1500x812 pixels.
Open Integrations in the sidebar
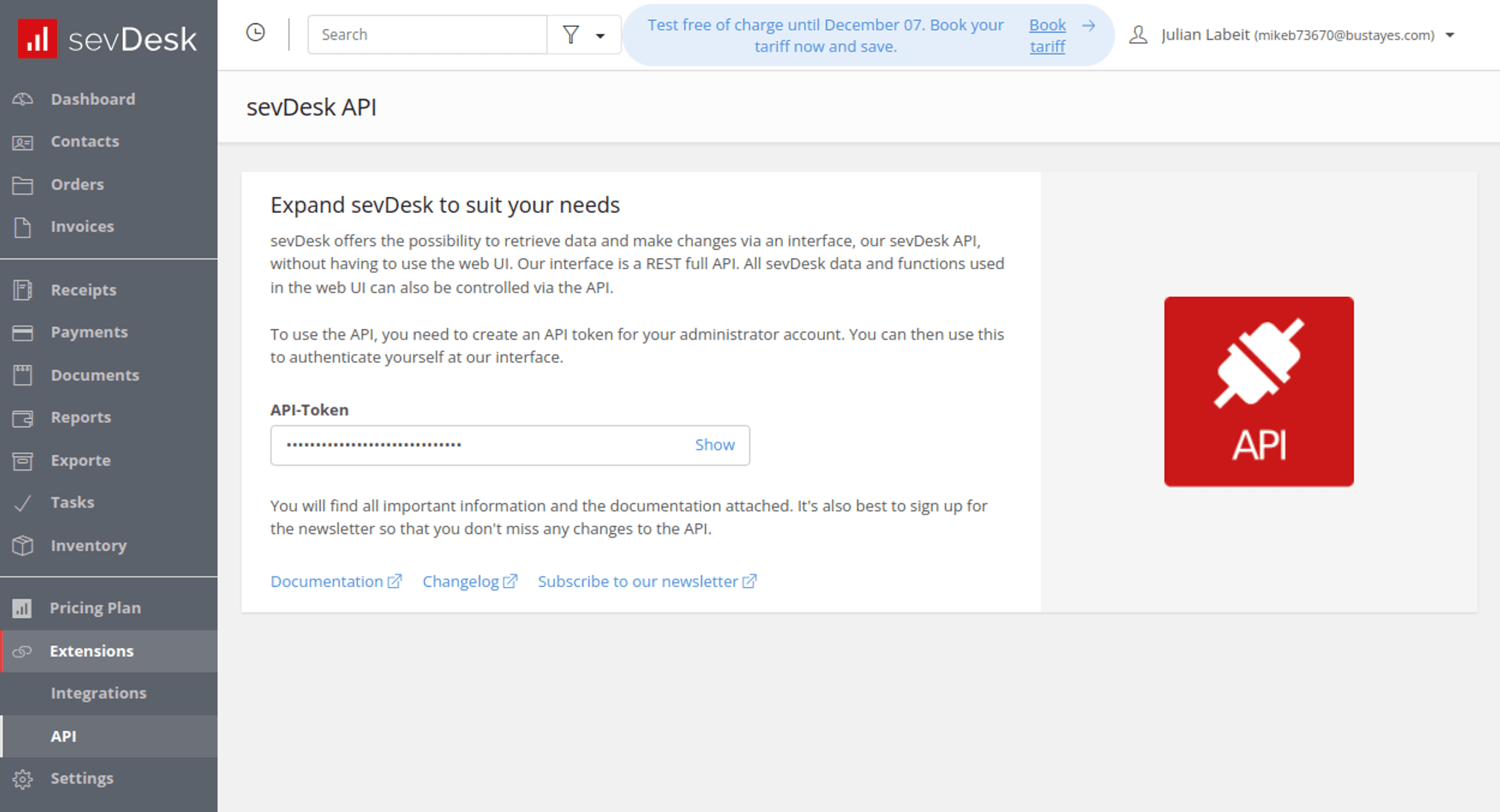click(x=98, y=694)
